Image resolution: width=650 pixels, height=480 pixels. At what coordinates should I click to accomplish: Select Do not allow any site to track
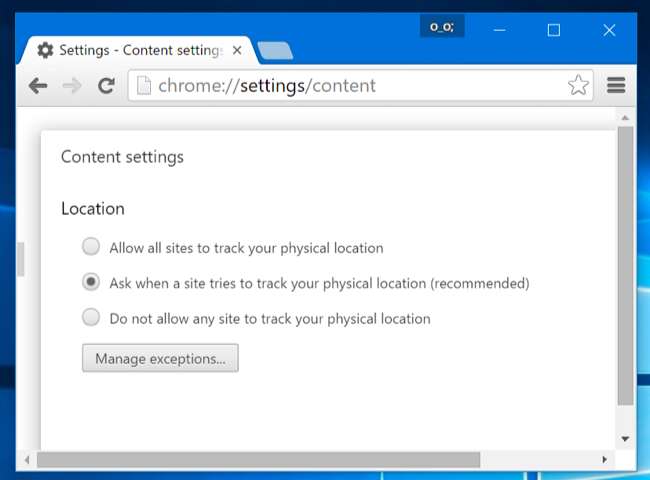[x=91, y=318]
